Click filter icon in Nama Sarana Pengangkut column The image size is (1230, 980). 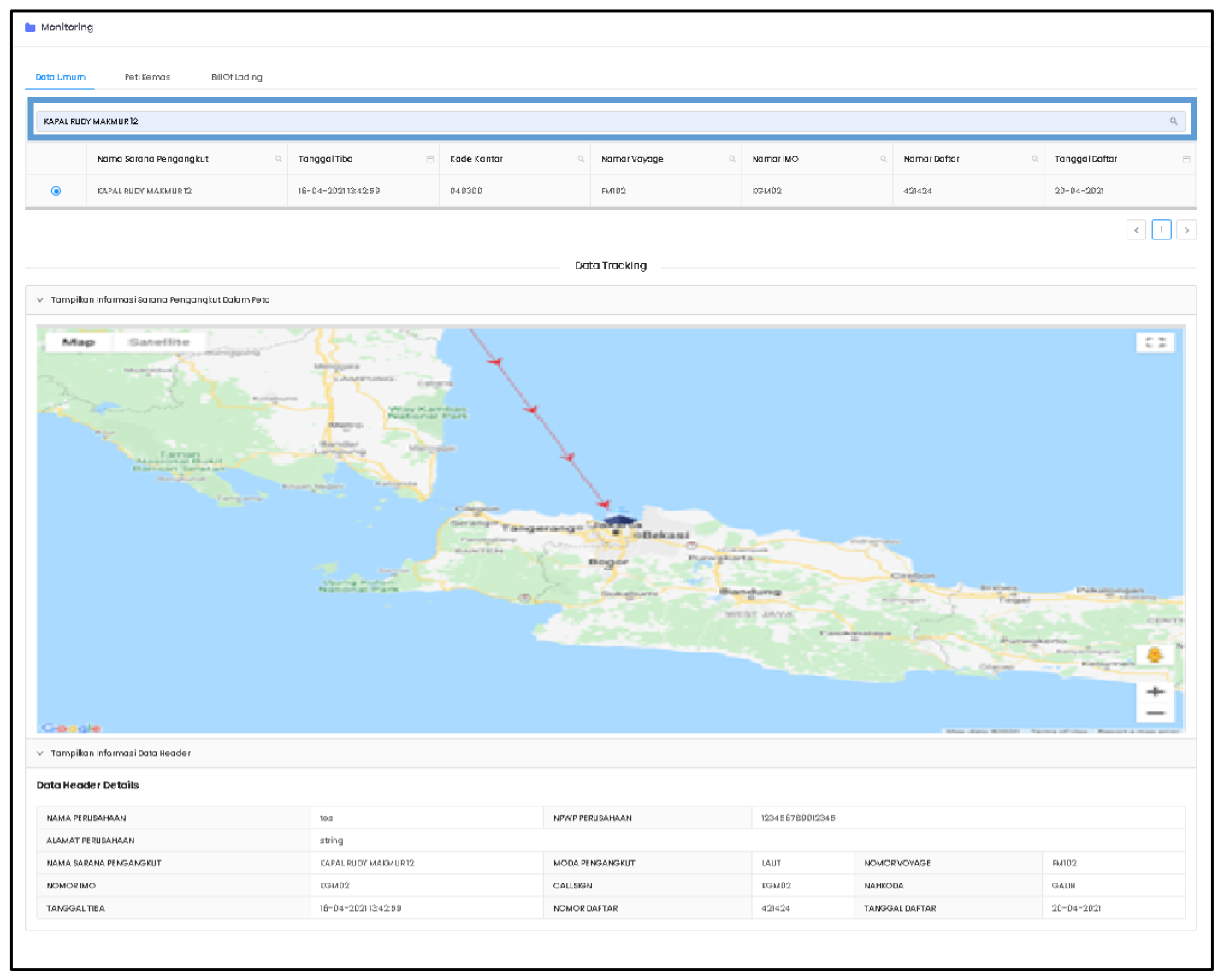click(278, 159)
